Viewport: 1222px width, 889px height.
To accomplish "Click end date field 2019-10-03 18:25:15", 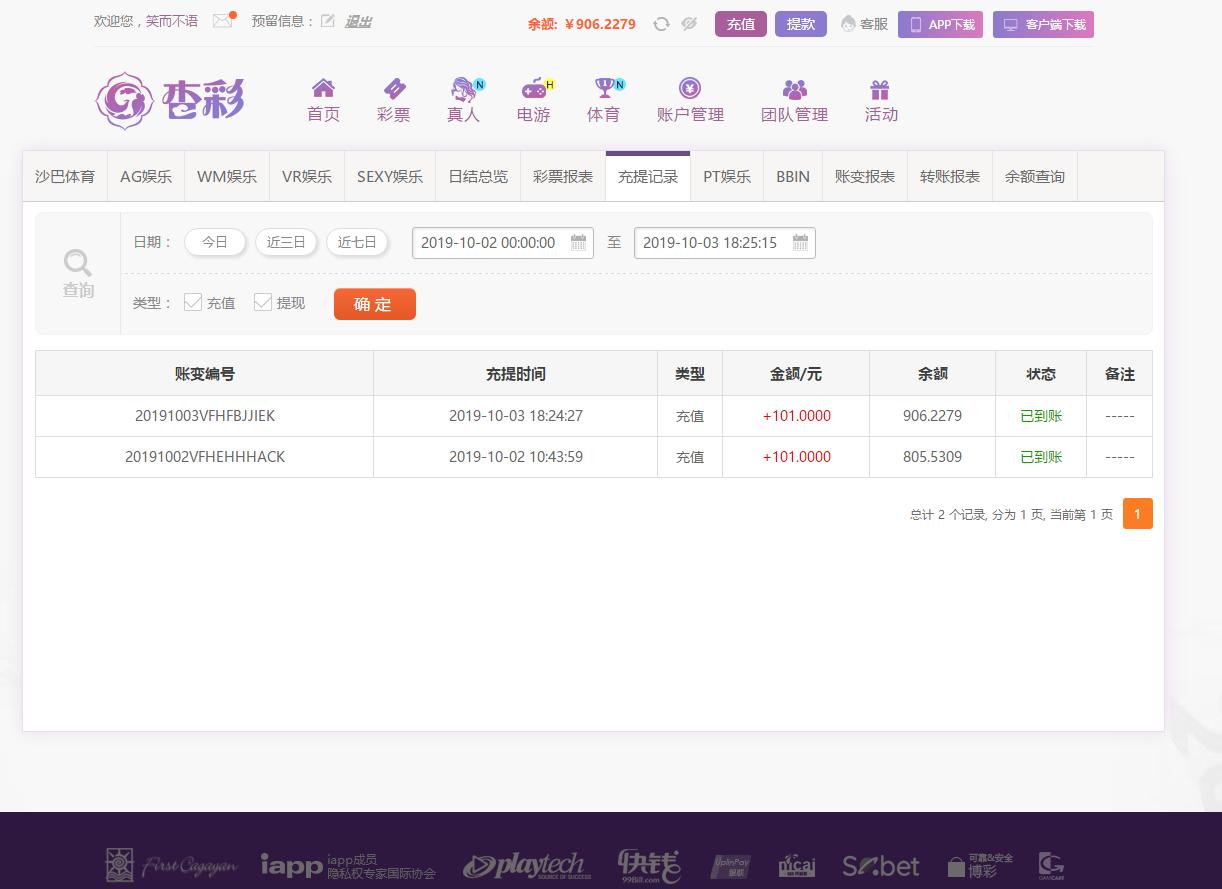I will click(725, 243).
